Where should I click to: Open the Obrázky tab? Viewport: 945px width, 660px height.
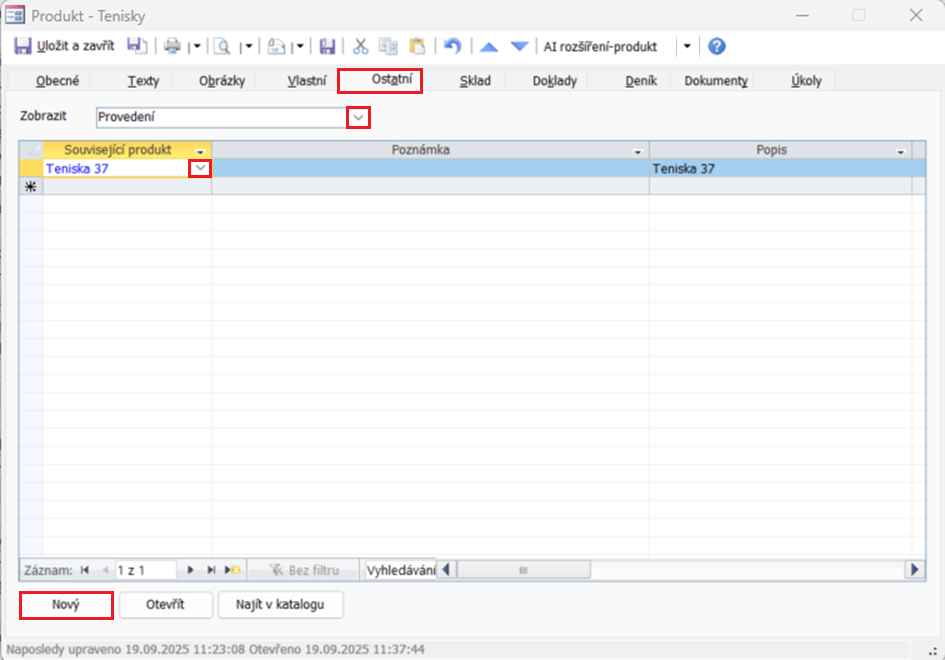[x=222, y=81]
